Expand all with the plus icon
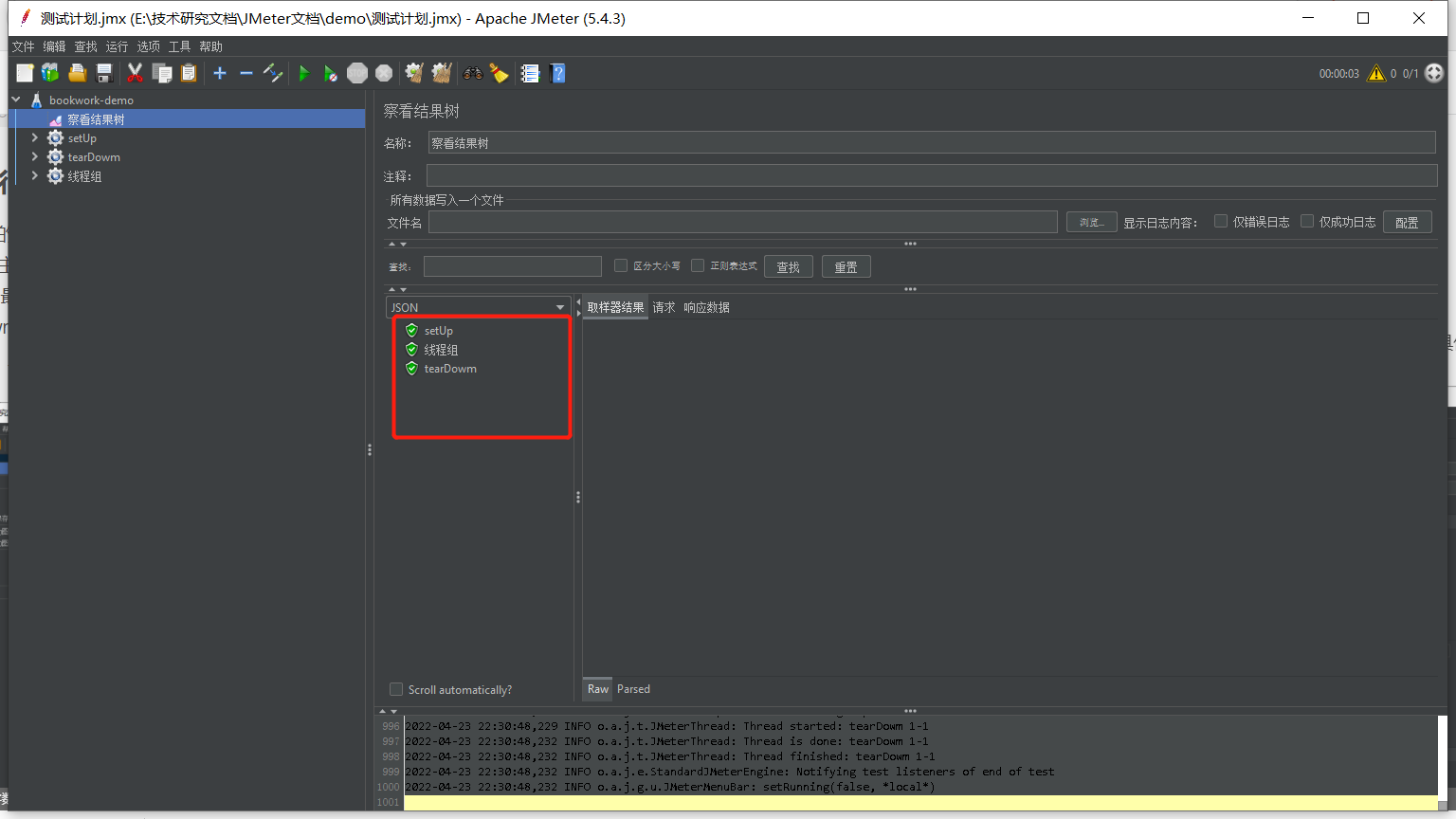Screen dimensions: 1456x819 tap(220, 73)
